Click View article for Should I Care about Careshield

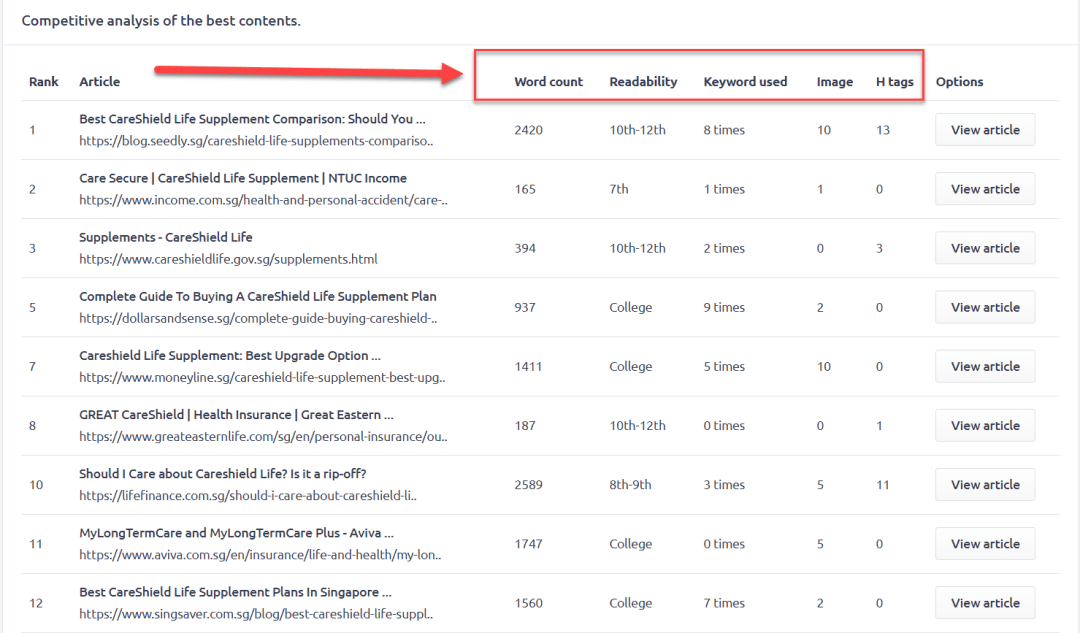click(985, 485)
